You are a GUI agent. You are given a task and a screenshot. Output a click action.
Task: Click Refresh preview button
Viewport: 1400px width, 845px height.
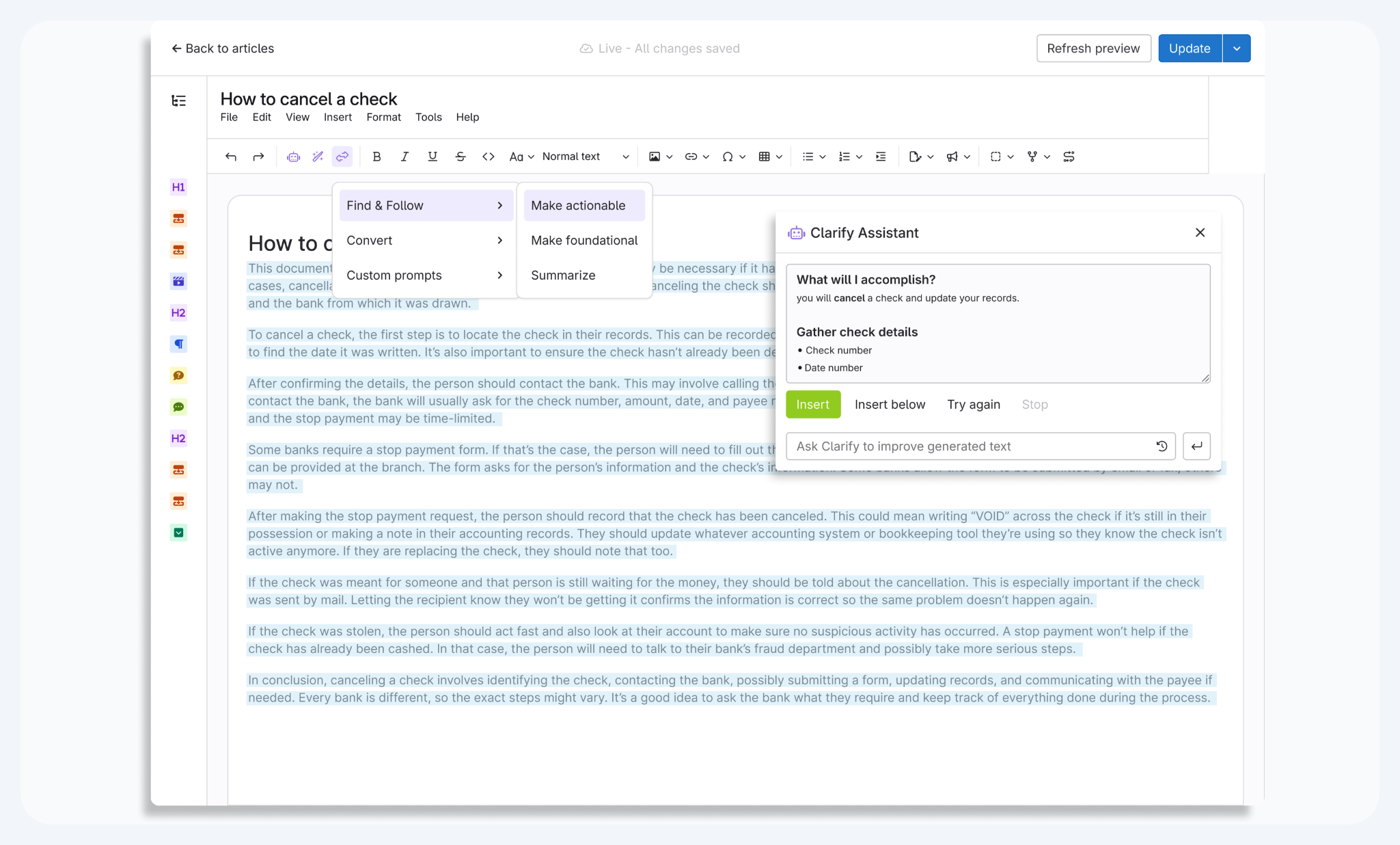coord(1093,49)
